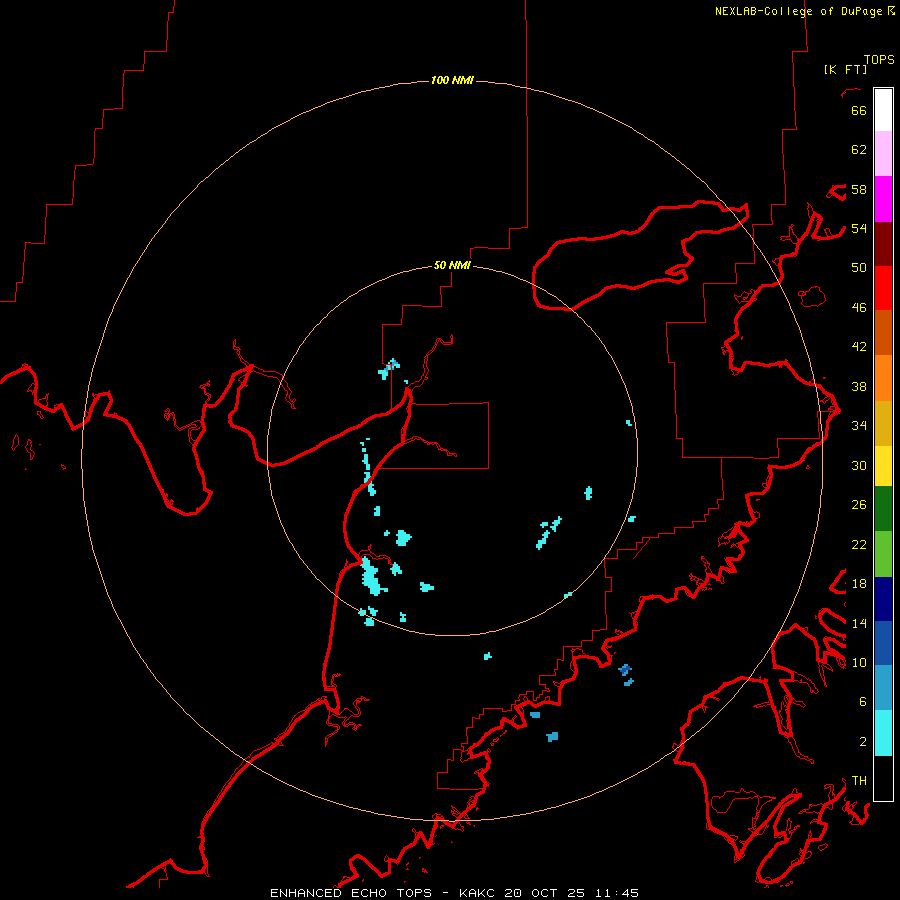This screenshot has width=900, height=900.
Task: Click the bright red 50 K FT swatch
Action: [x=883, y=288]
